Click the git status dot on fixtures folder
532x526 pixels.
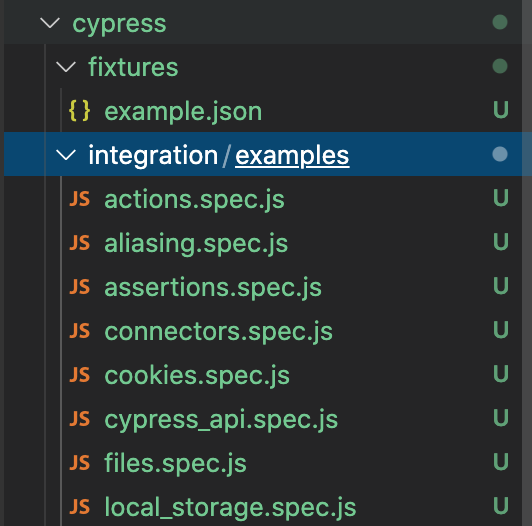[500, 66]
